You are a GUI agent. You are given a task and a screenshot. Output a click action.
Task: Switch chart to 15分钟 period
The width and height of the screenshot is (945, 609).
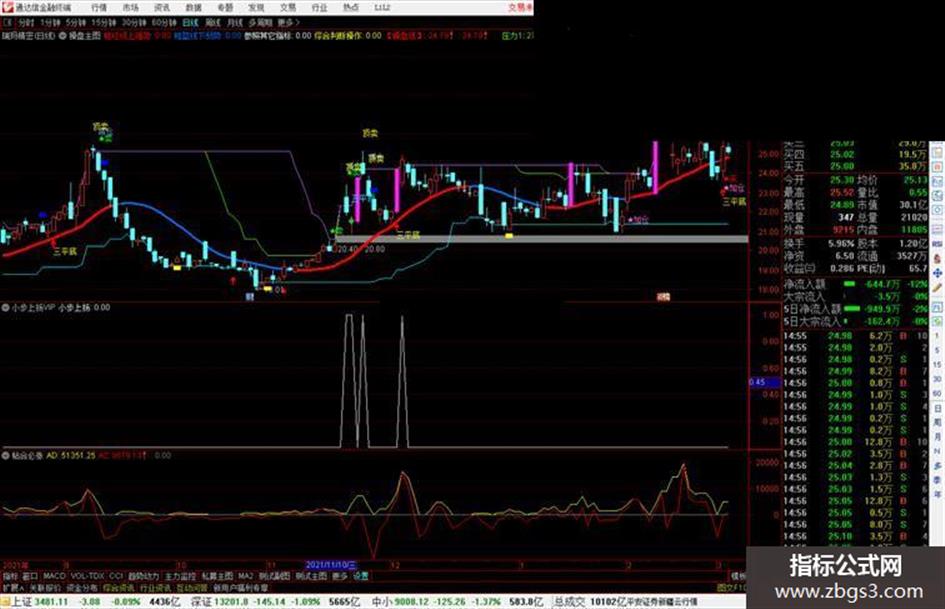coord(103,22)
